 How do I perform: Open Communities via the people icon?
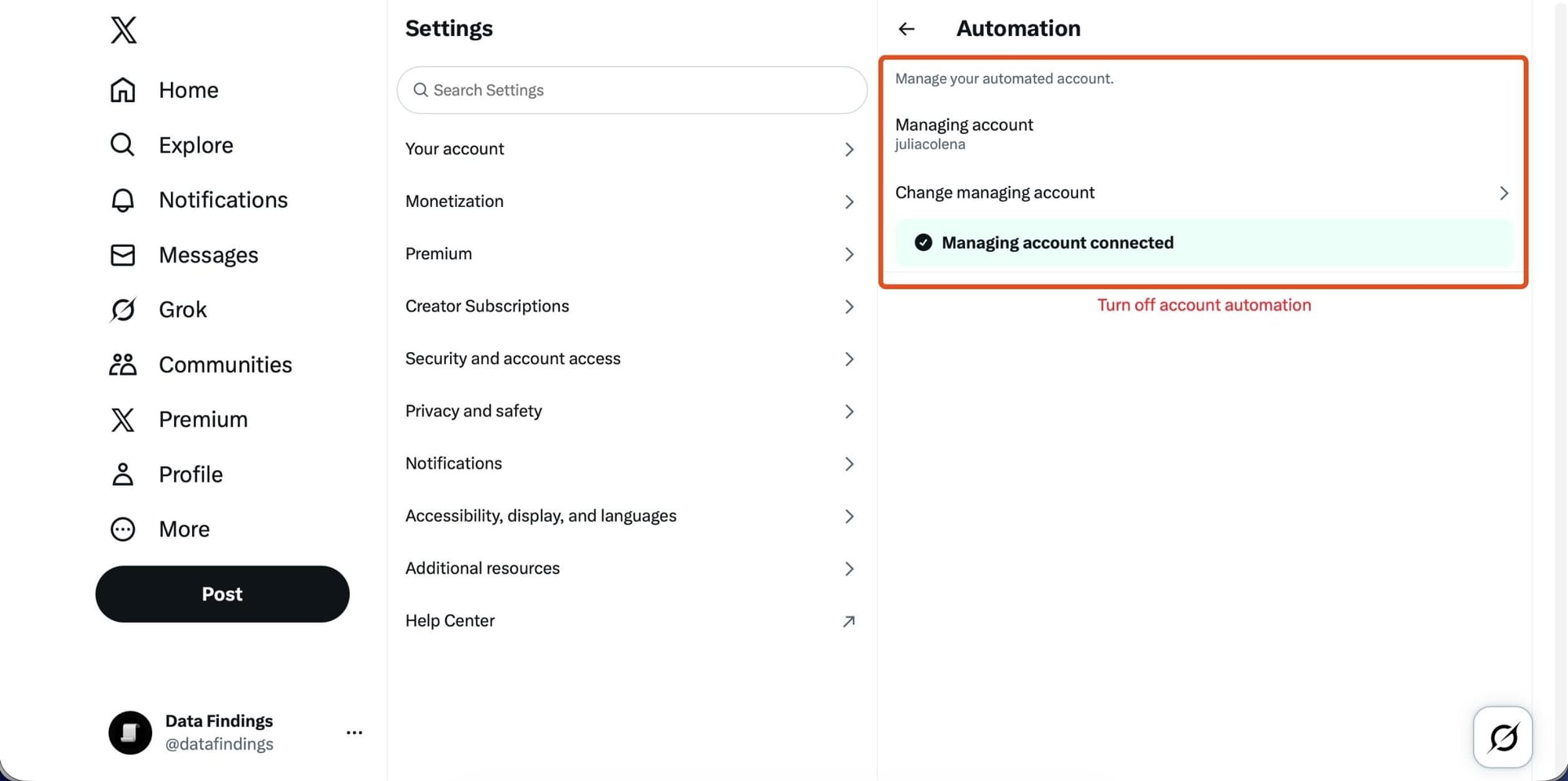pos(123,364)
